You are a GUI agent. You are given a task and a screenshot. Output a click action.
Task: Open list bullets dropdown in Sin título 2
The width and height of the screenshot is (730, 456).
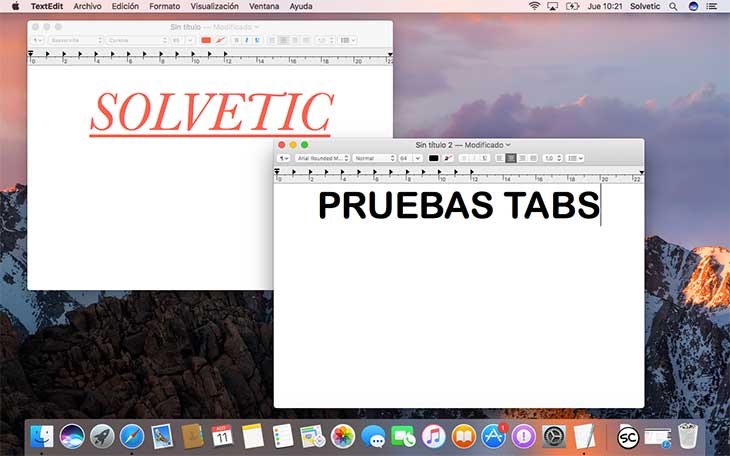coord(575,158)
